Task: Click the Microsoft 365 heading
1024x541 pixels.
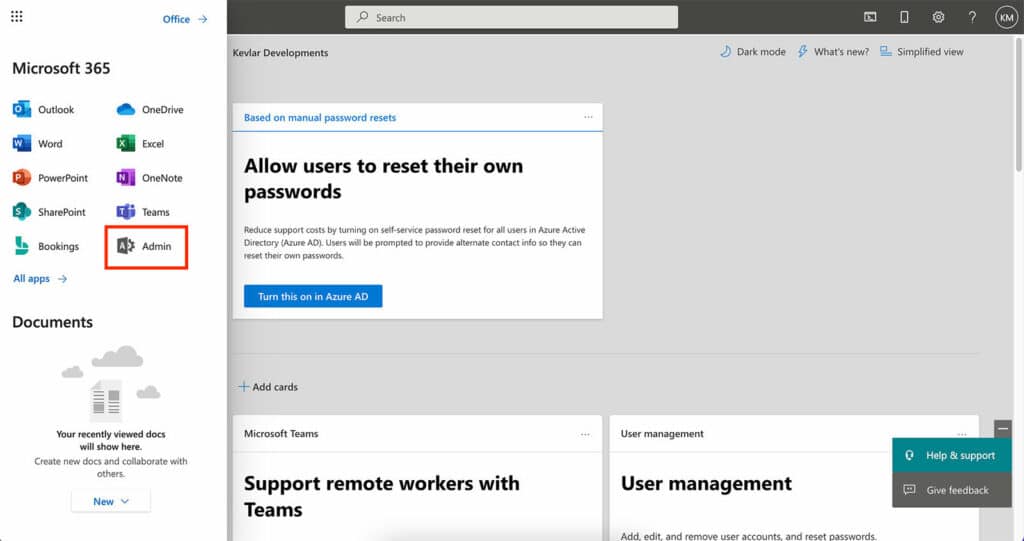Action: click(61, 69)
